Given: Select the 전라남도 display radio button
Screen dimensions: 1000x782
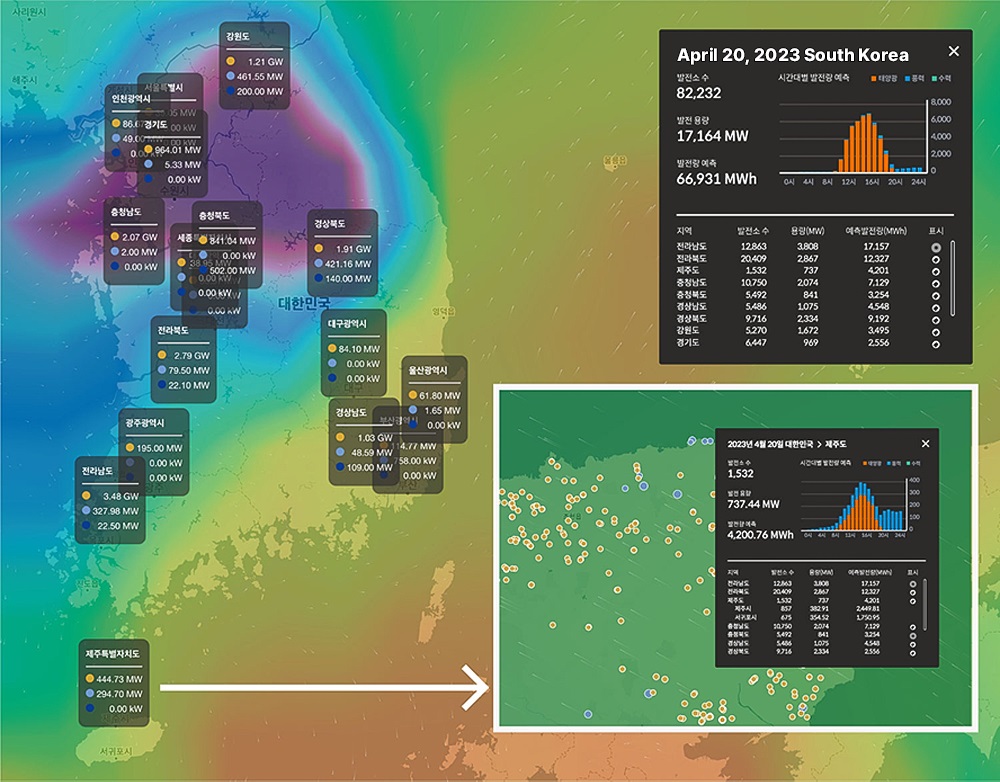Looking at the screenshot, I should [936, 247].
